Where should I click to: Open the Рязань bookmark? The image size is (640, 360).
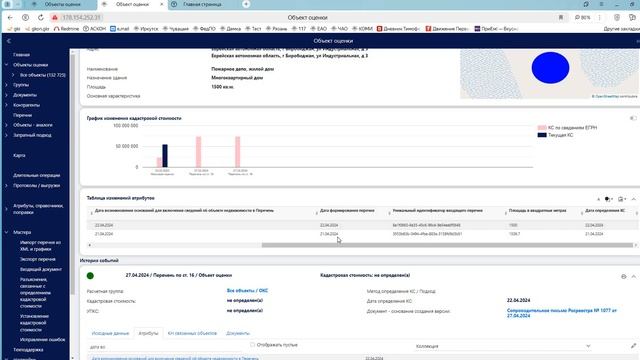coord(276,29)
